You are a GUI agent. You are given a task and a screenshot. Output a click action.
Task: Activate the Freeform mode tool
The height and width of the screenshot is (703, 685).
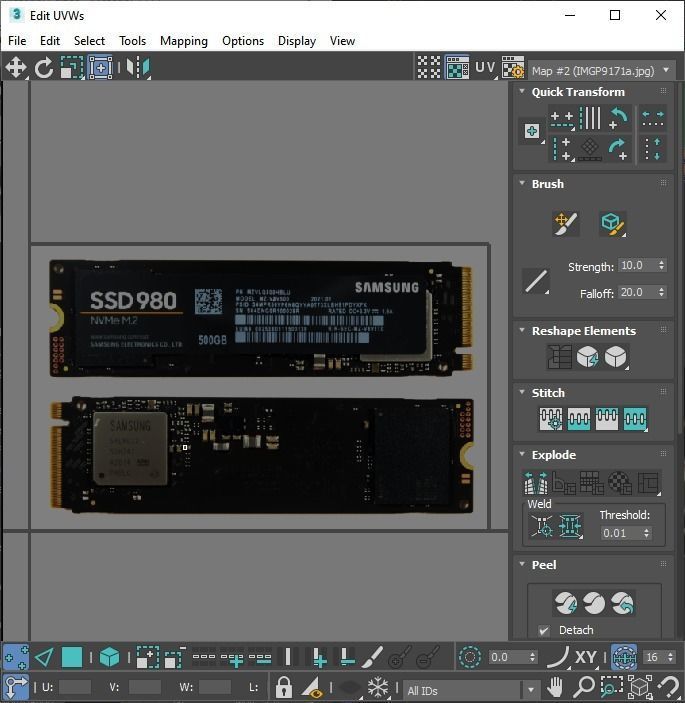tap(100, 68)
